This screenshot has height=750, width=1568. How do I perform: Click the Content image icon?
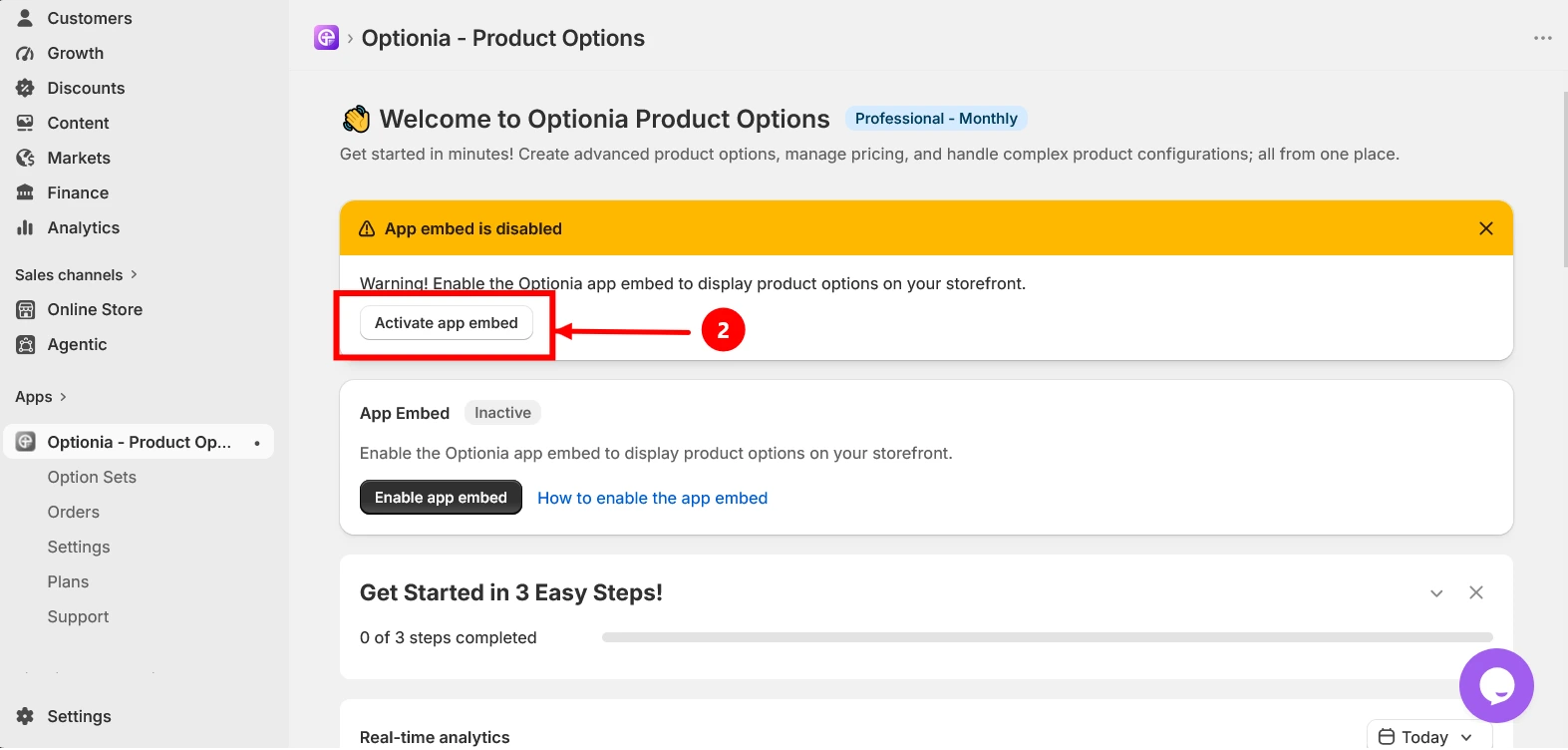(x=25, y=123)
